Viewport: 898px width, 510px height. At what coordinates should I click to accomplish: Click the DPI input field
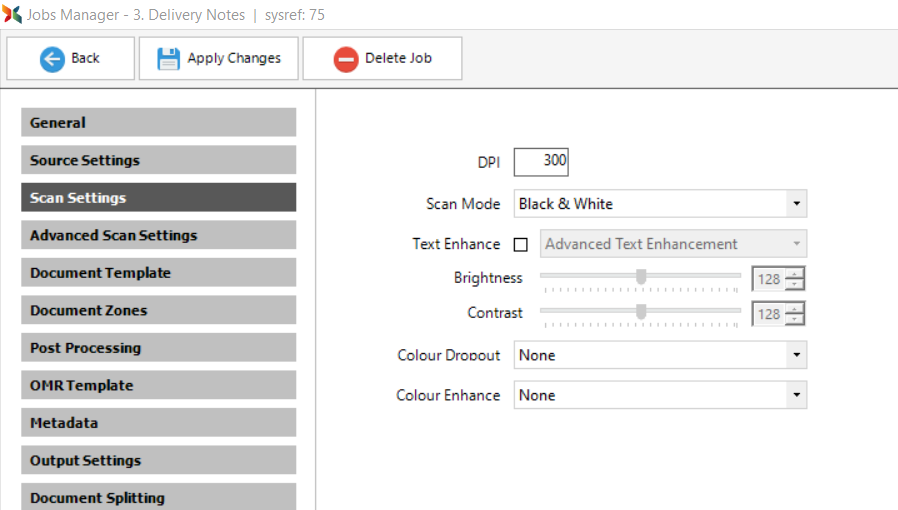tap(541, 161)
